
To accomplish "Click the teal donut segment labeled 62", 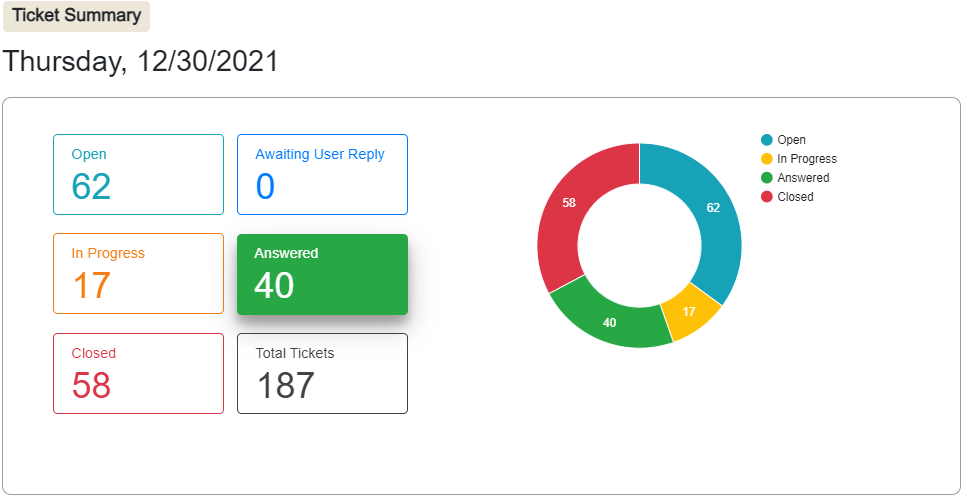I will 711,208.
